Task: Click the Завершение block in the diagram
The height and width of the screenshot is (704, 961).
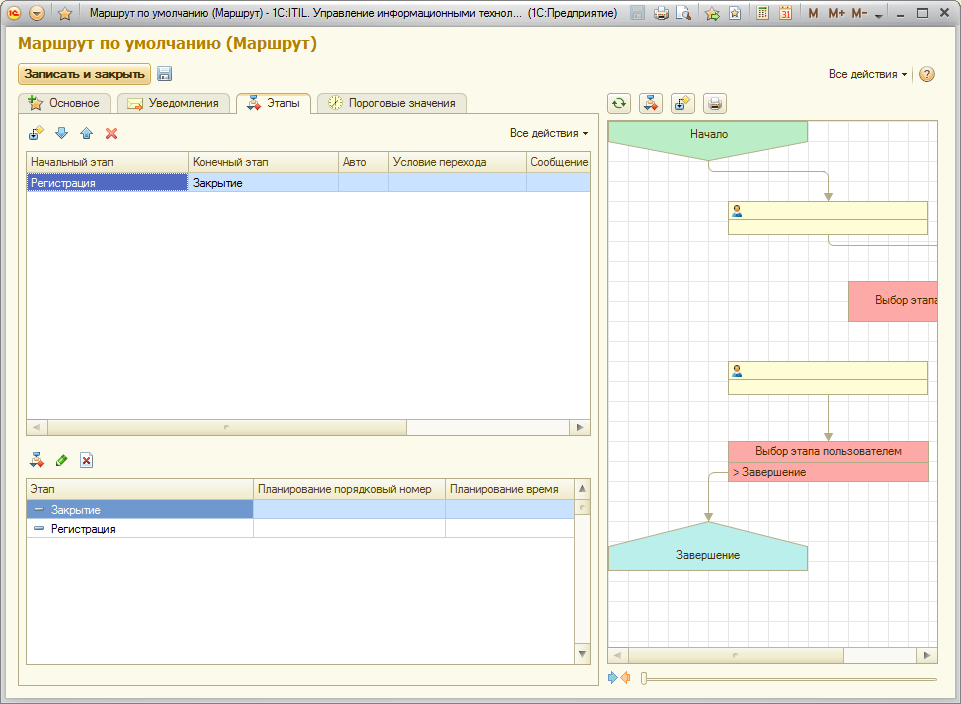Action: (707, 554)
